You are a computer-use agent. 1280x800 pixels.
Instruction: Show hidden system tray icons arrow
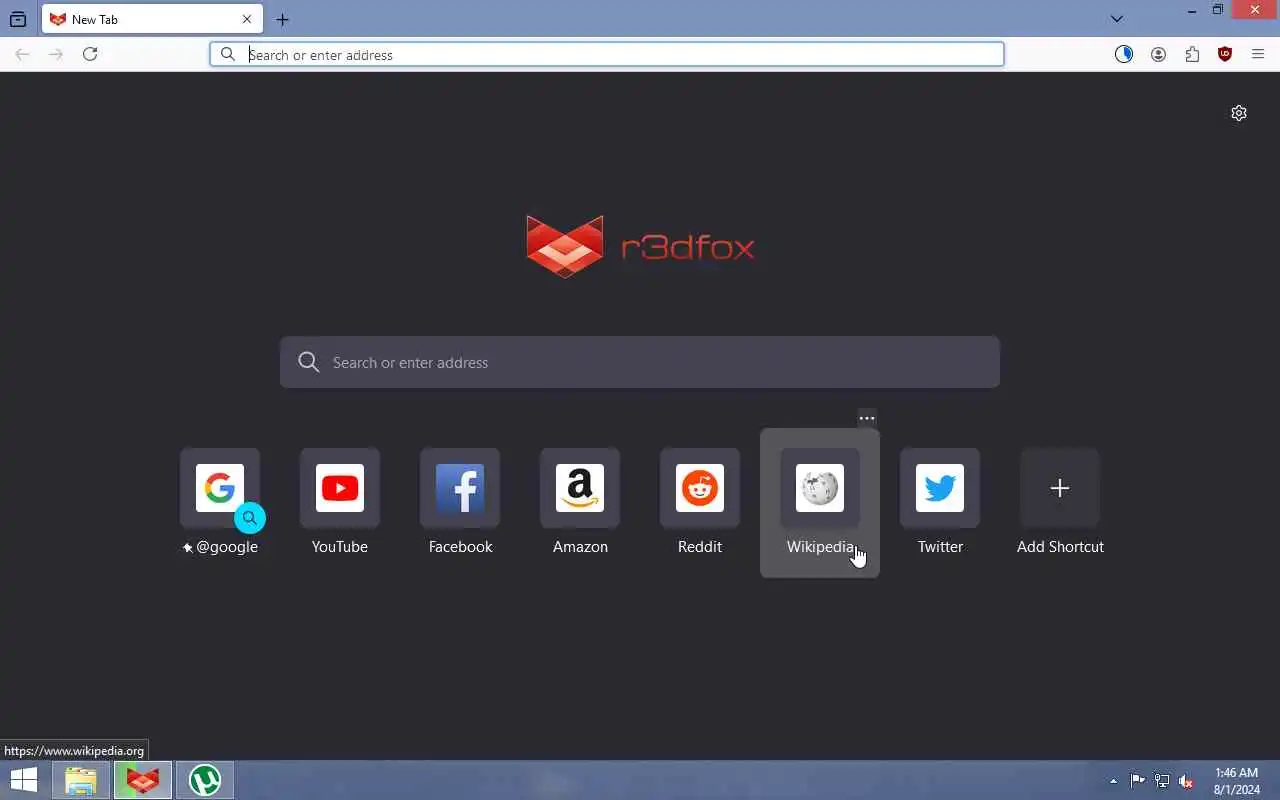tap(1113, 781)
